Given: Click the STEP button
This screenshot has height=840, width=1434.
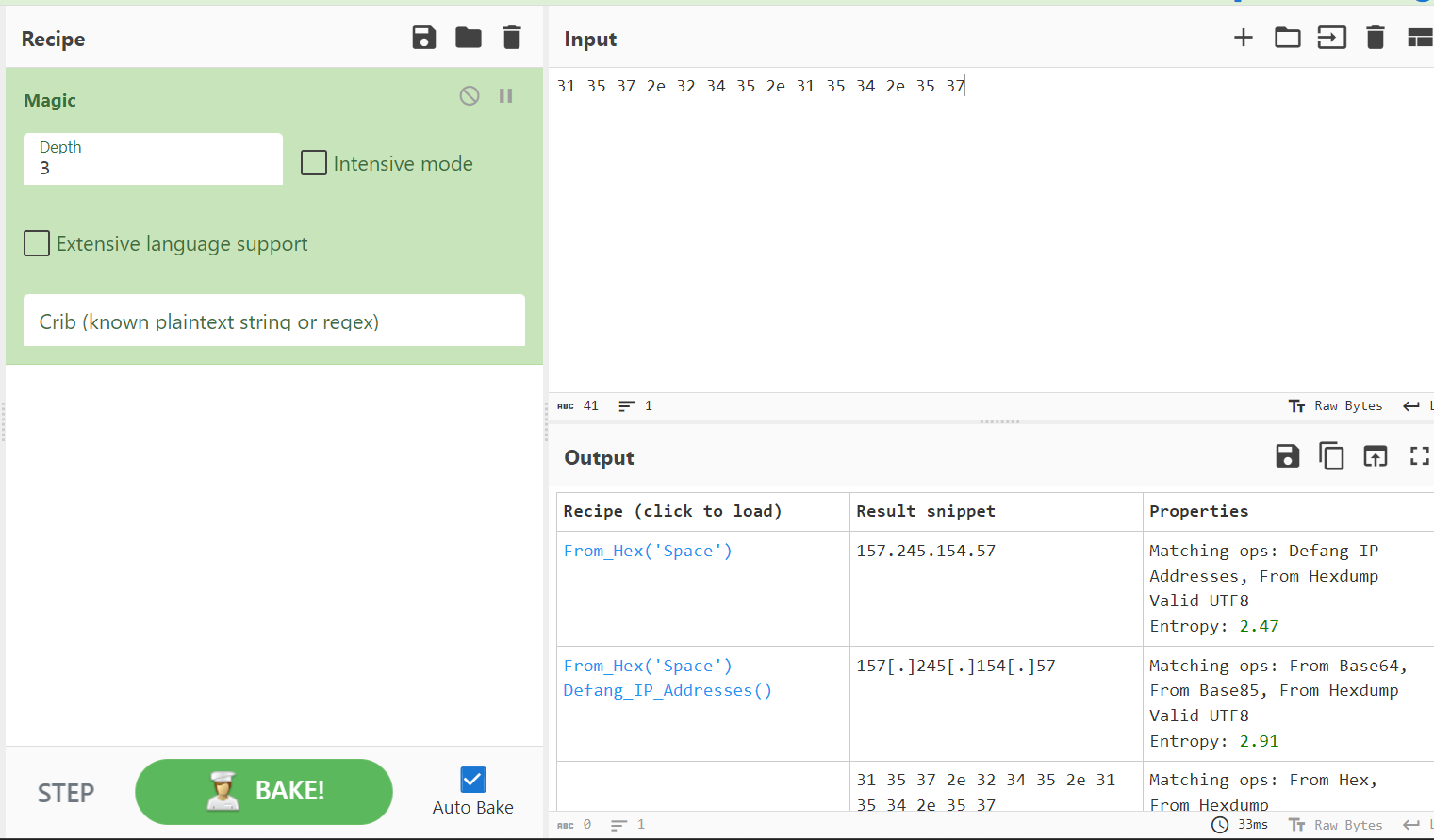Looking at the screenshot, I should (x=65, y=792).
